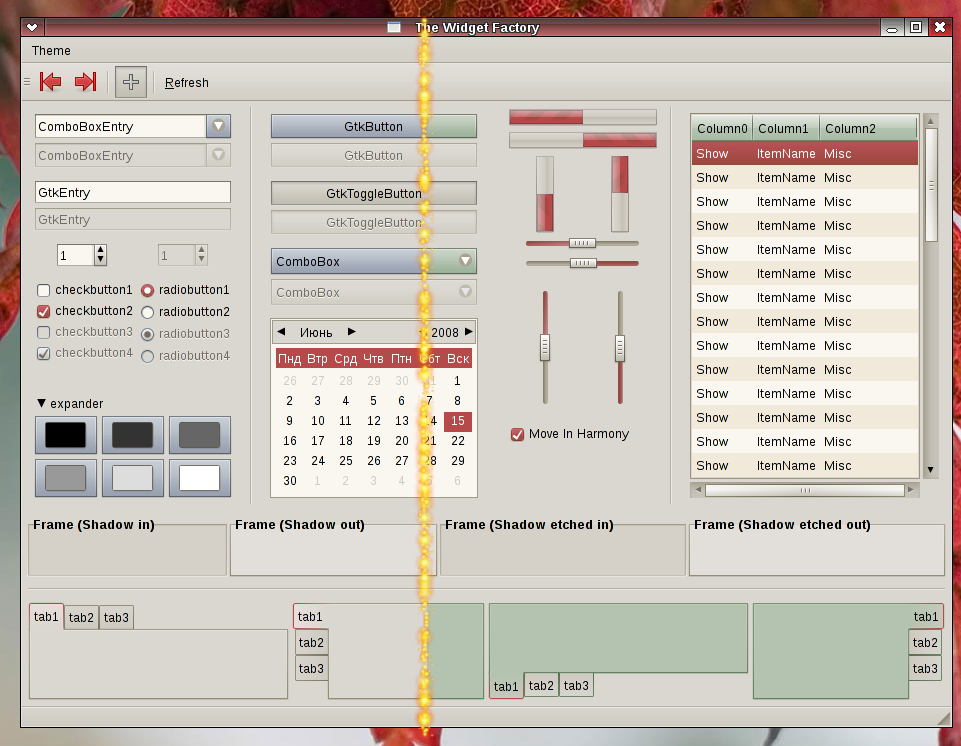This screenshot has width=961, height=746.
Task: Toggle the plus icon toolbar button
Action: tap(131, 82)
